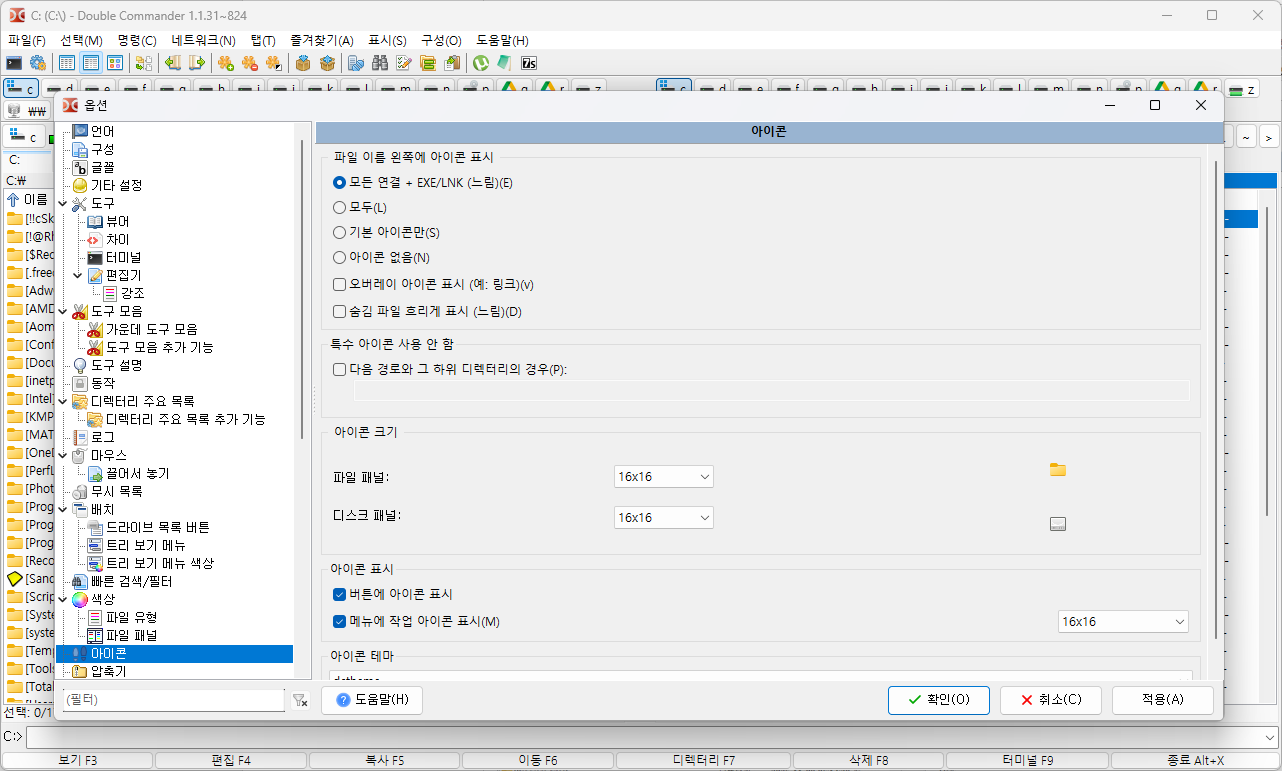Open the menu icon size 16x16 dropdown

1123,622
